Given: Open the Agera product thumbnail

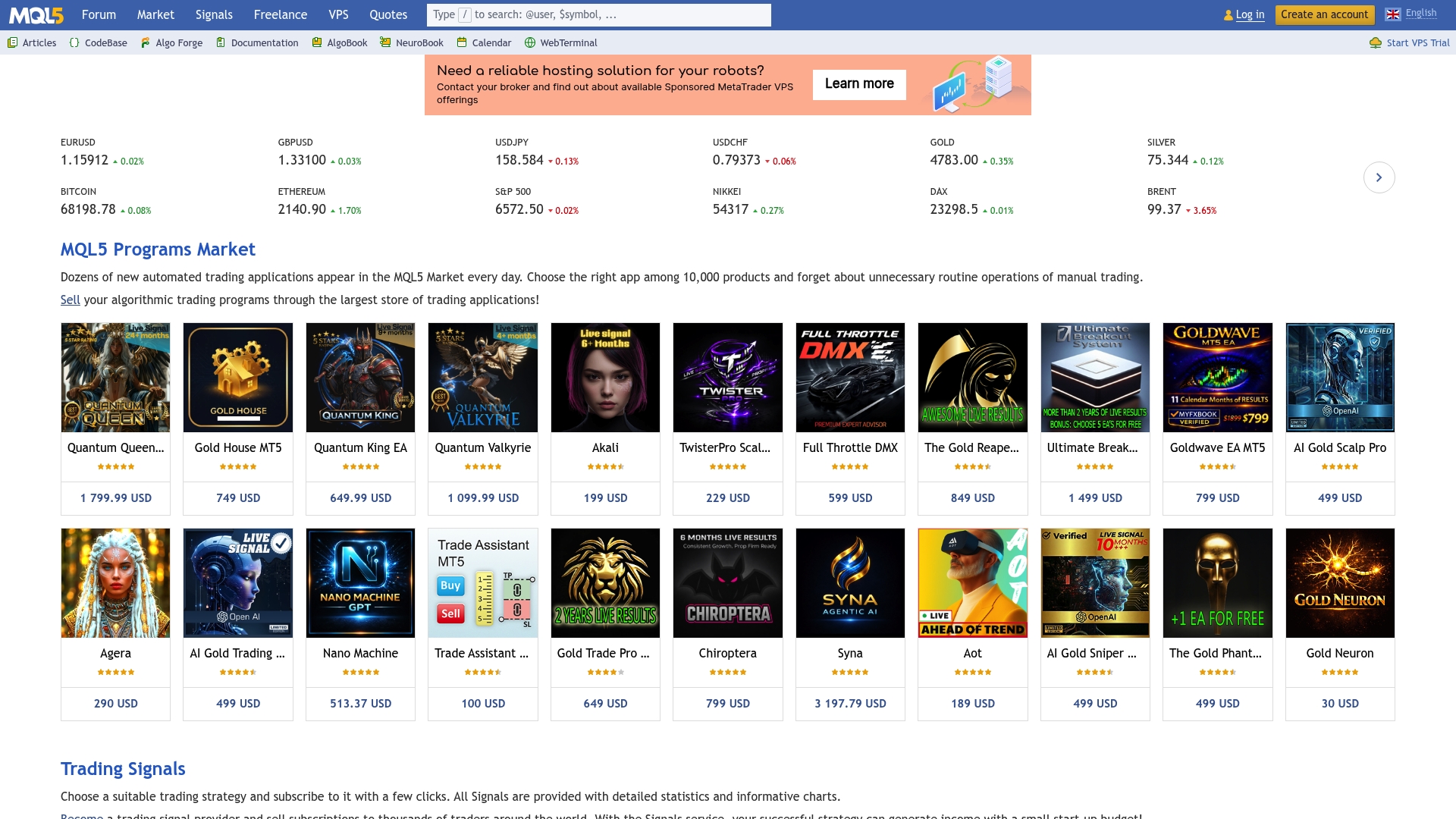Looking at the screenshot, I should pyautogui.click(x=115, y=583).
